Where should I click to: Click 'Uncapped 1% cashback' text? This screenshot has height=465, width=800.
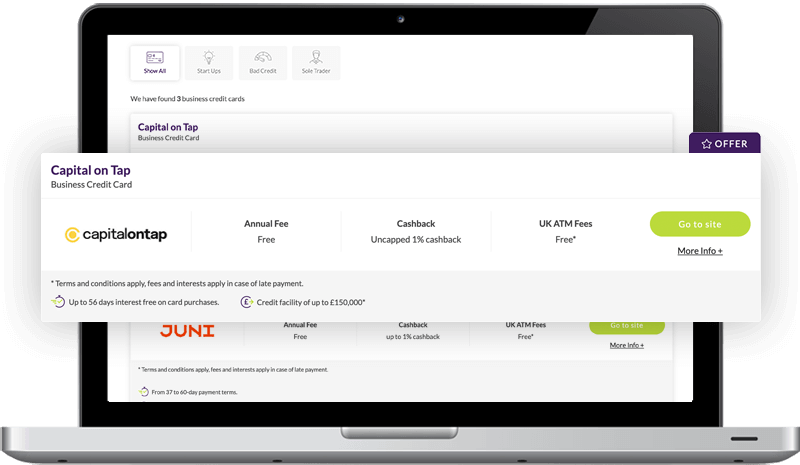(416, 239)
